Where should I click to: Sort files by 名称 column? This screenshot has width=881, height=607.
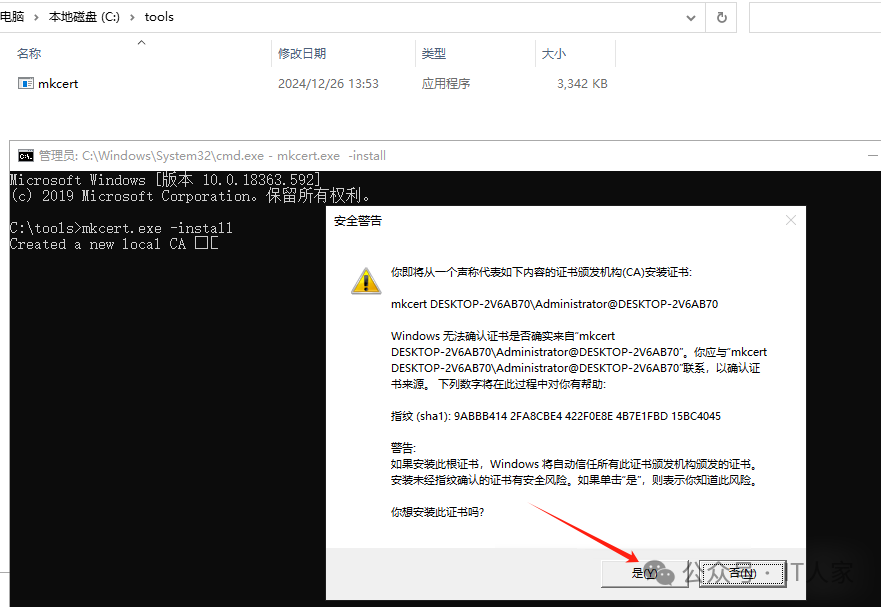pyautogui.click(x=29, y=53)
